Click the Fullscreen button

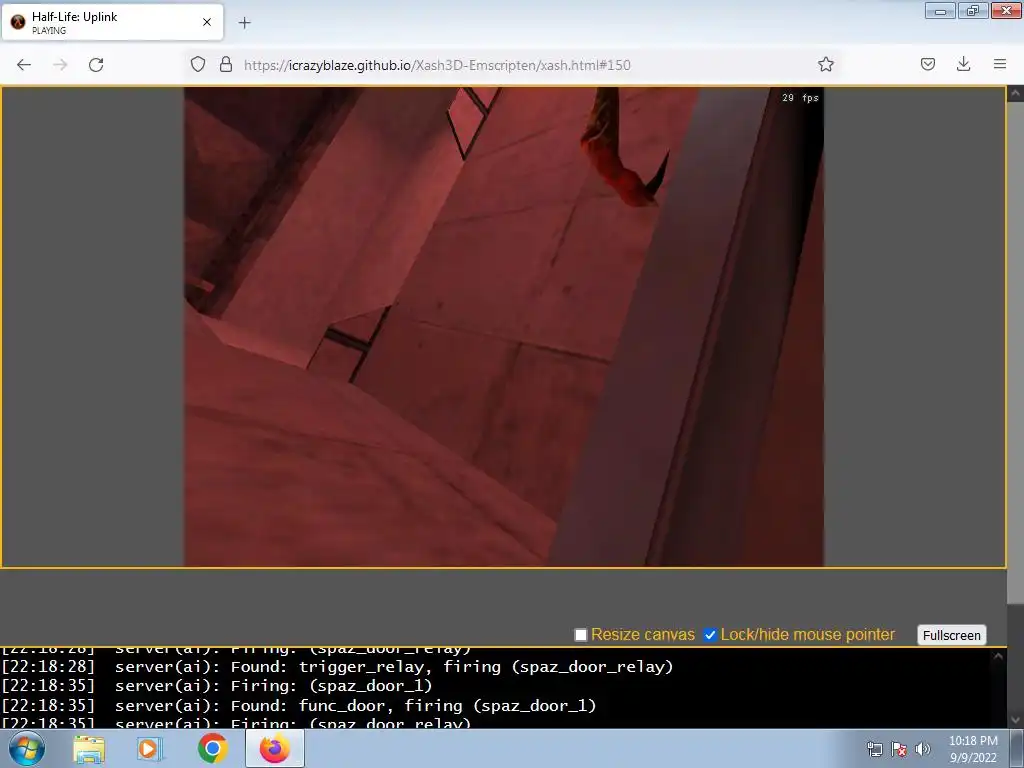[x=952, y=635]
